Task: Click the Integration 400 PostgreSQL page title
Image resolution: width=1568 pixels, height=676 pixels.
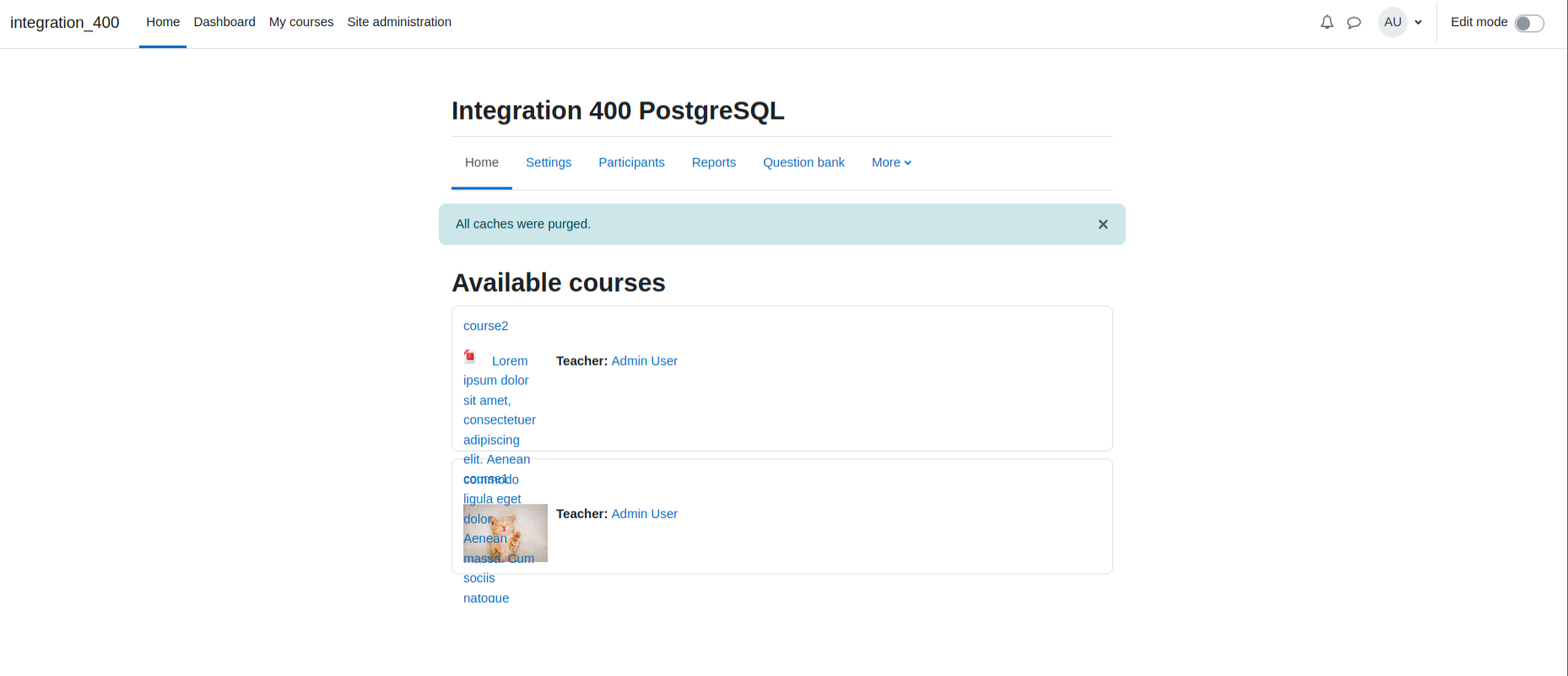Action: pyautogui.click(x=618, y=111)
